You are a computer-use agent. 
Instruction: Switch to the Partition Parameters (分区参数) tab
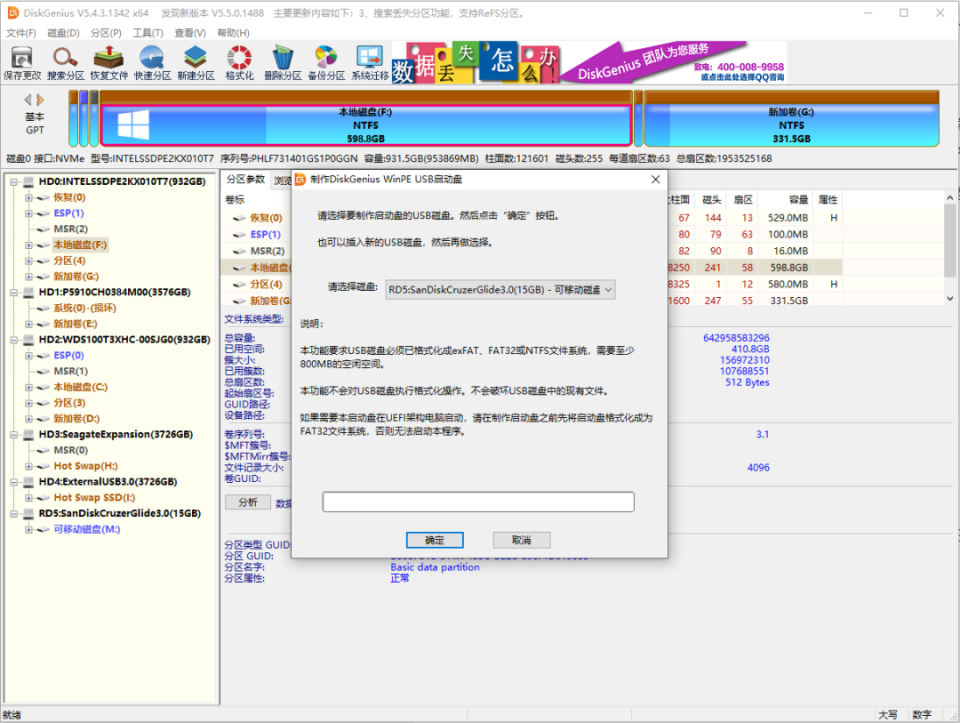(246, 179)
